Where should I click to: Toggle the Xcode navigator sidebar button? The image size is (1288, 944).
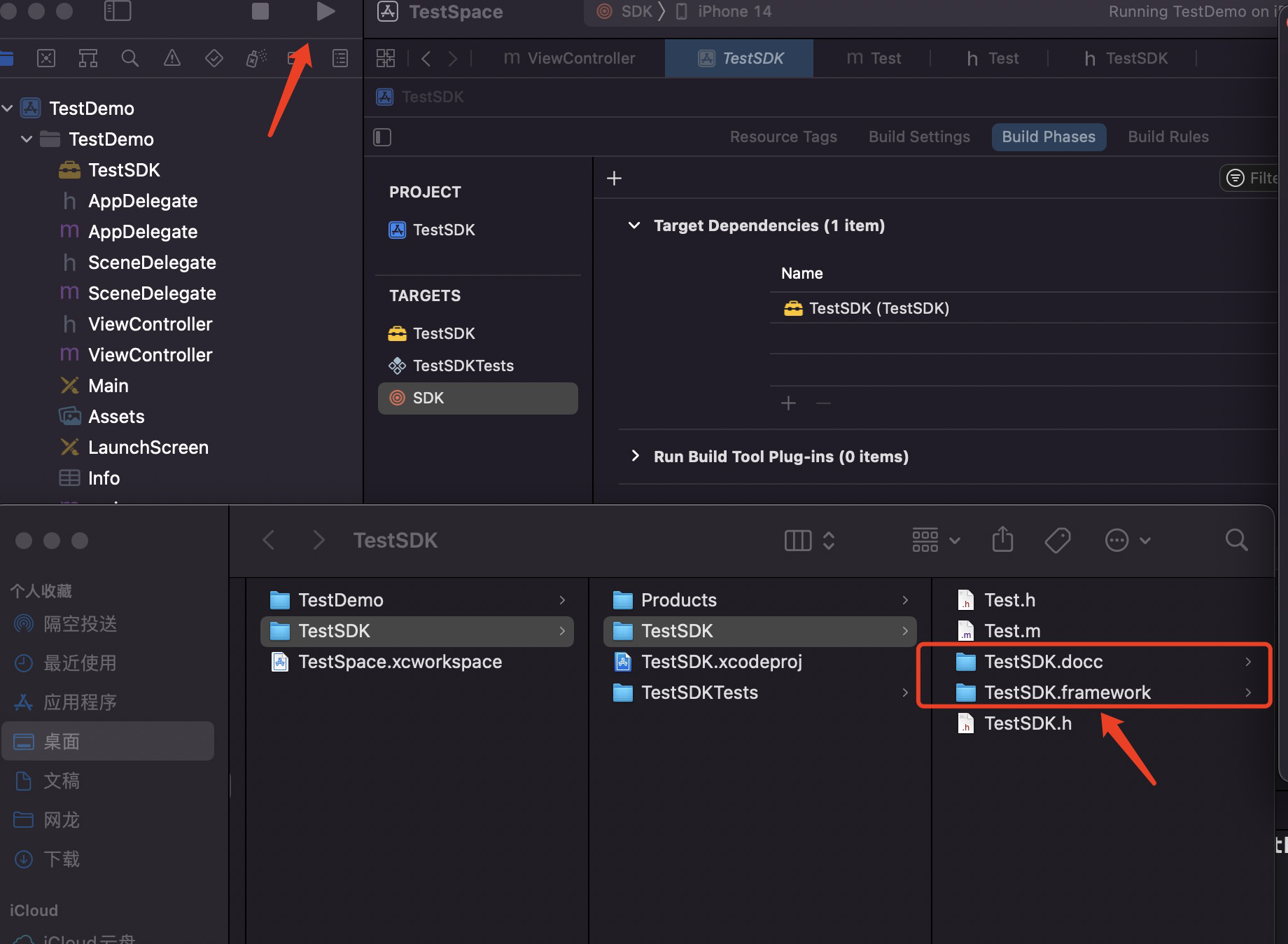pyautogui.click(x=118, y=11)
